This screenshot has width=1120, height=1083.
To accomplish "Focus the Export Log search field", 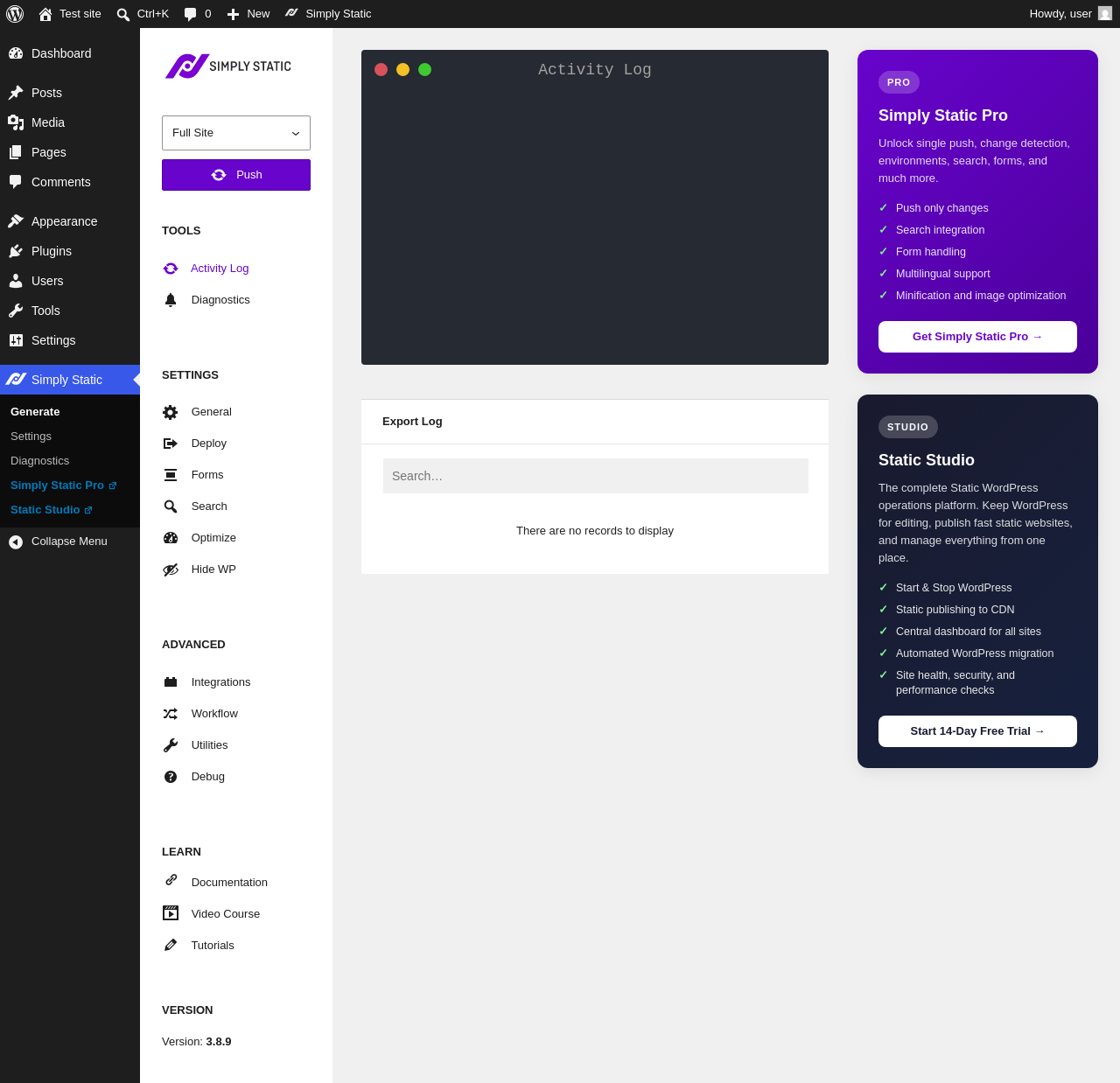I will point(596,476).
